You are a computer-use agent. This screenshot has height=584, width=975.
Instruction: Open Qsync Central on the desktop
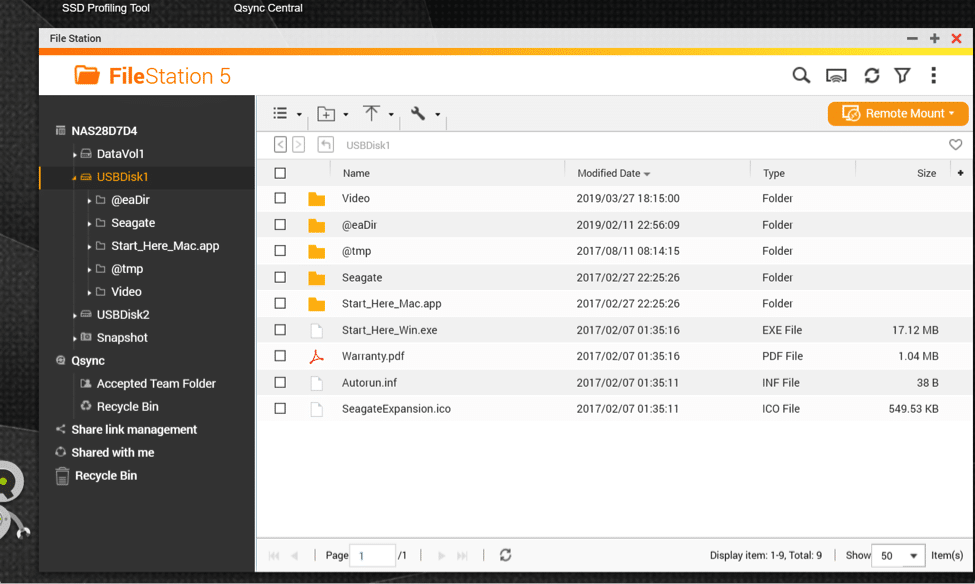pos(268,8)
